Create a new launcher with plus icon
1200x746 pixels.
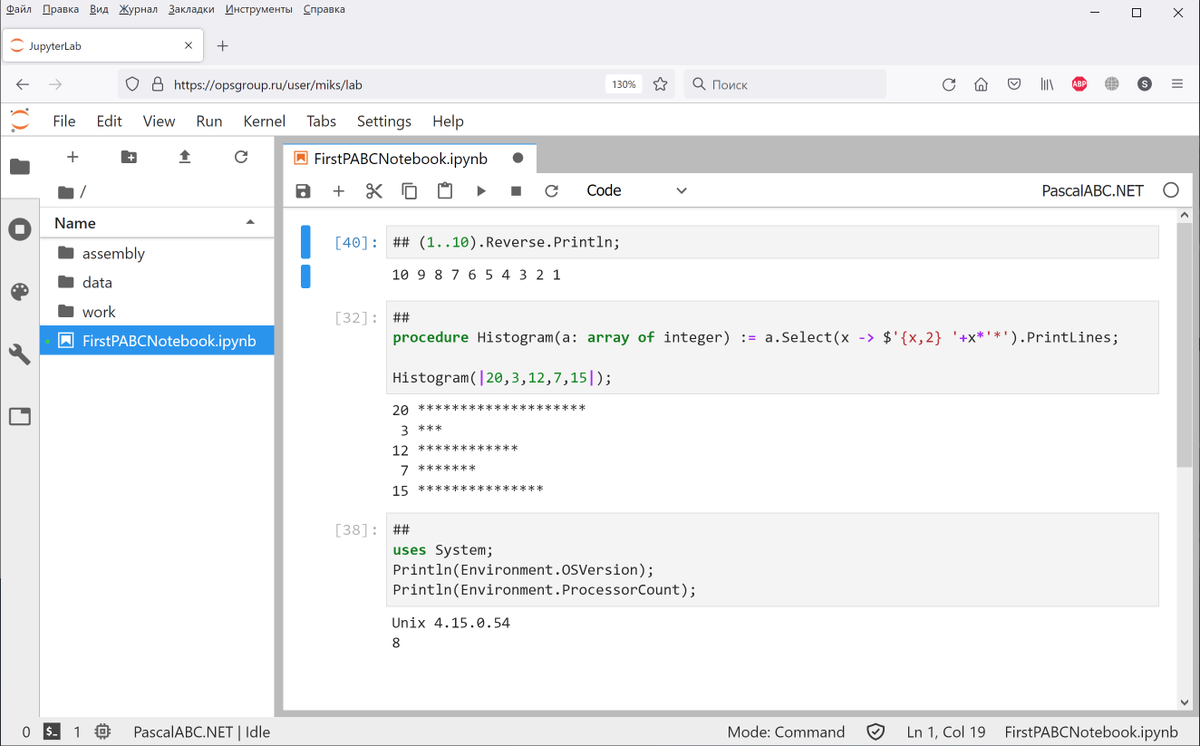tap(72, 157)
